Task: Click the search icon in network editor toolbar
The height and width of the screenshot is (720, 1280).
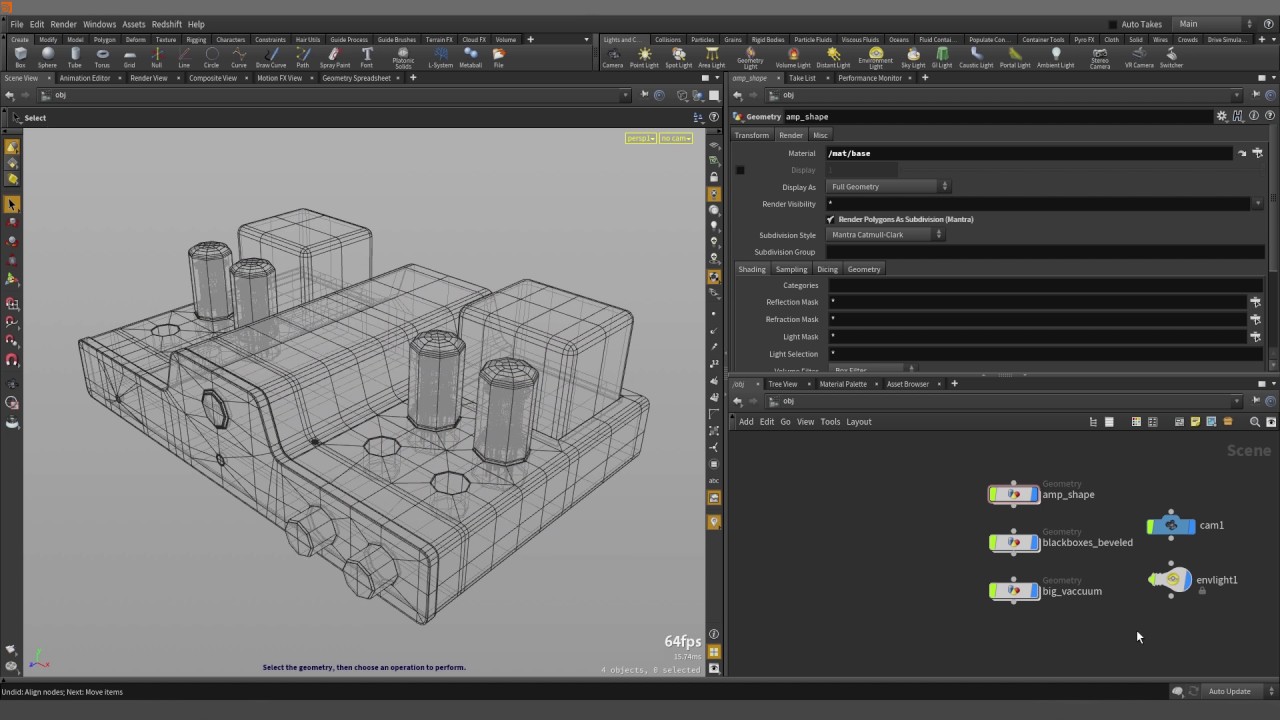Action: 1256,422
